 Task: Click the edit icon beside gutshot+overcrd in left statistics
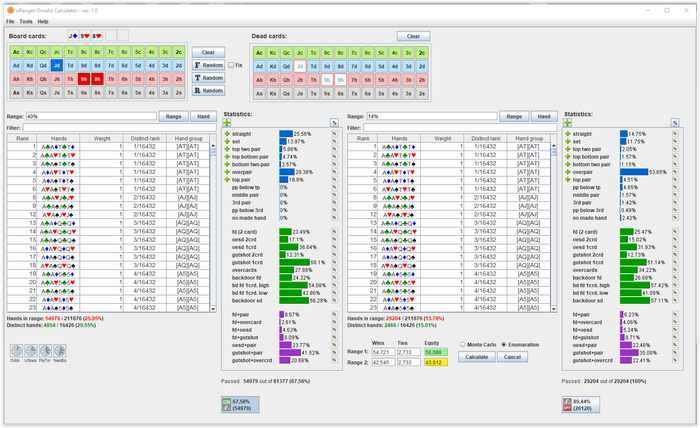click(x=334, y=360)
